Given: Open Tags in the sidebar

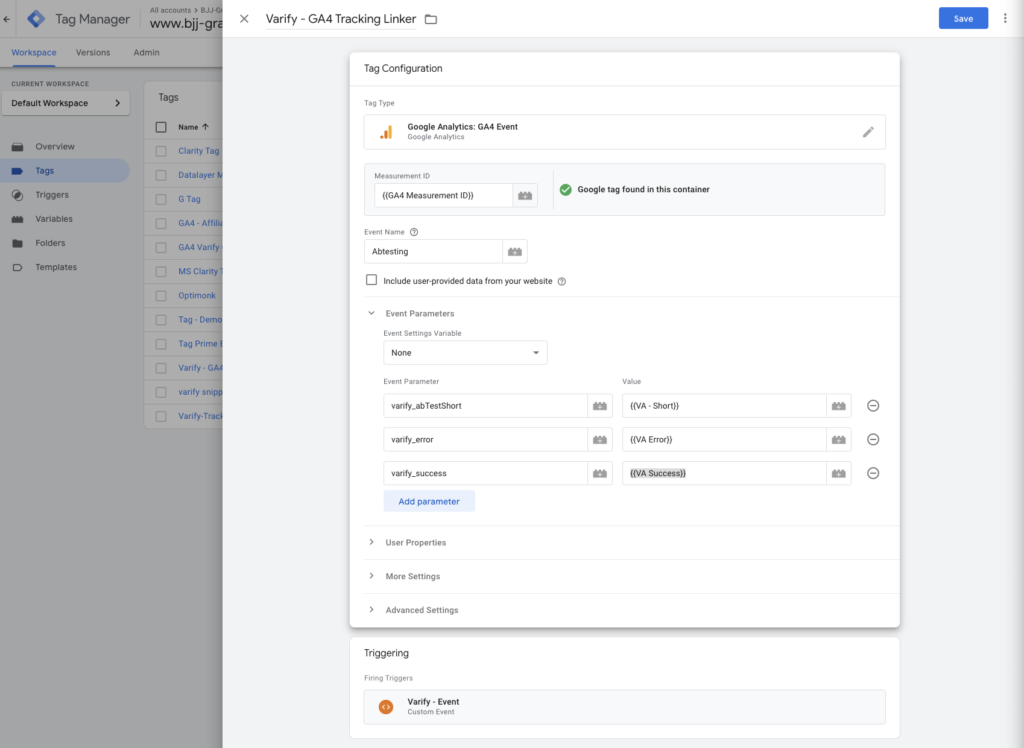Looking at the screenshot, I should pos(65,171).
